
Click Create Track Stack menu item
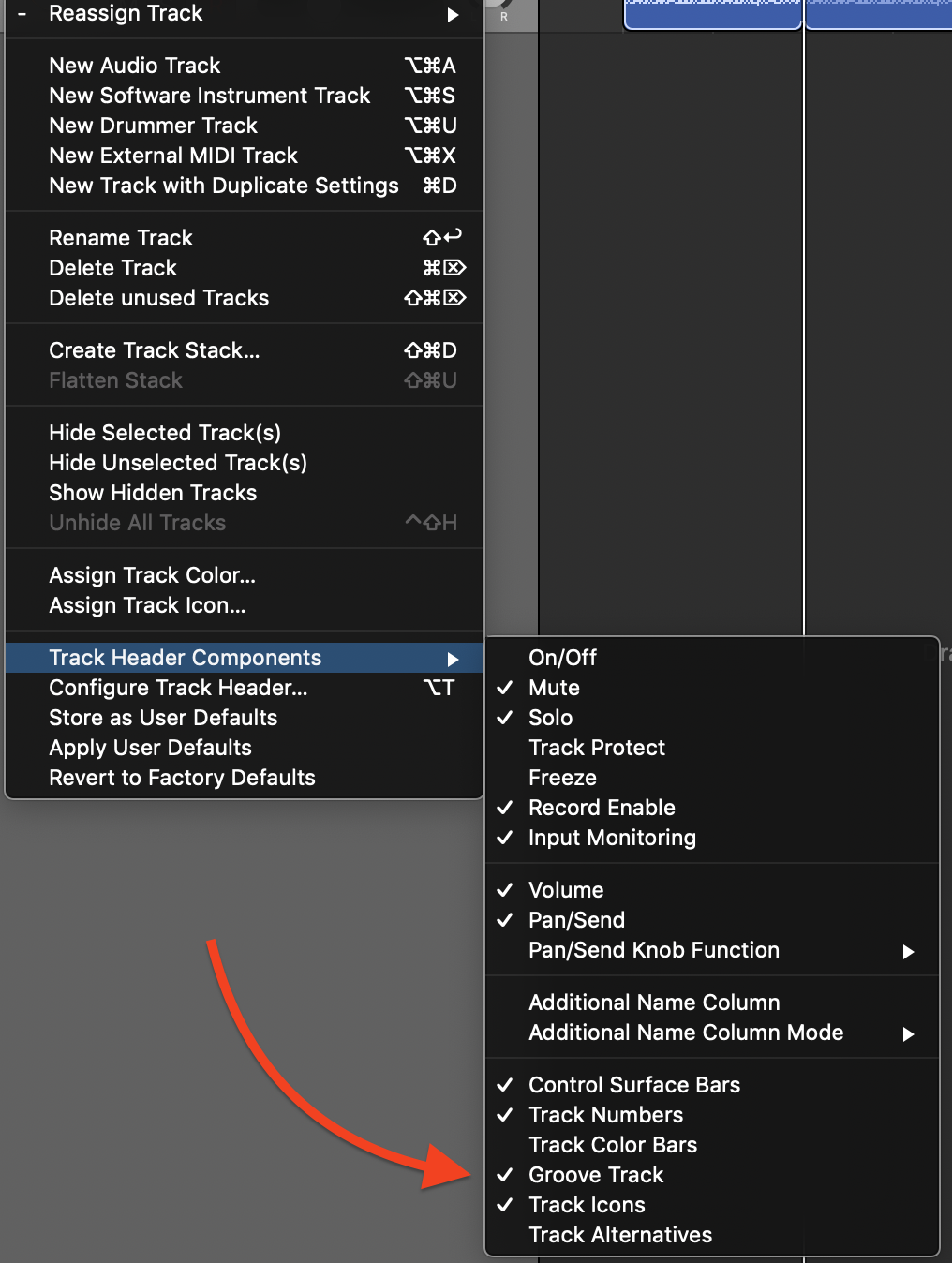click(x=155, y=350)
